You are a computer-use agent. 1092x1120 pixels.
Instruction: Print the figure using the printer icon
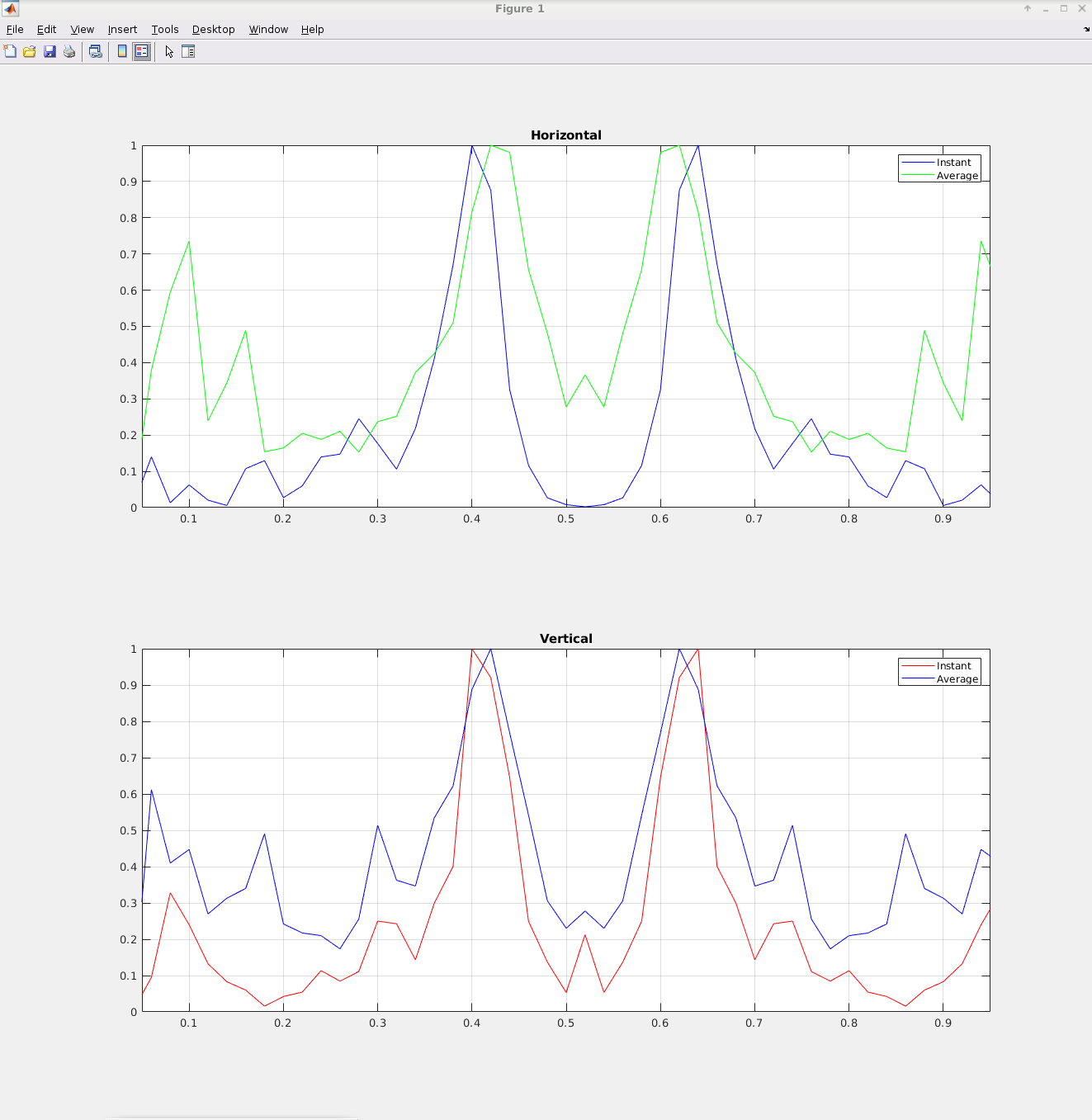69,51
